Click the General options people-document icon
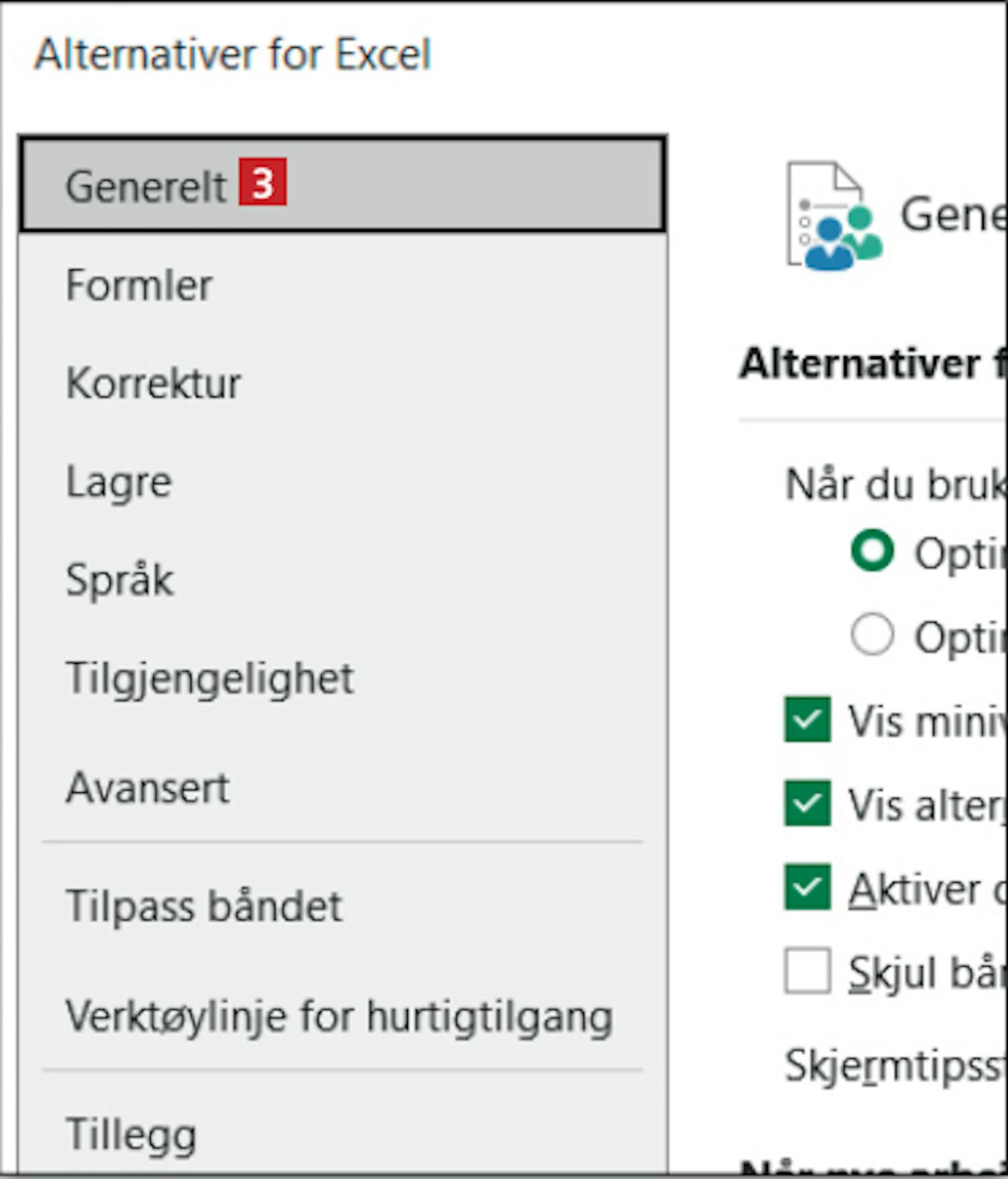 [x=834, y=216]
